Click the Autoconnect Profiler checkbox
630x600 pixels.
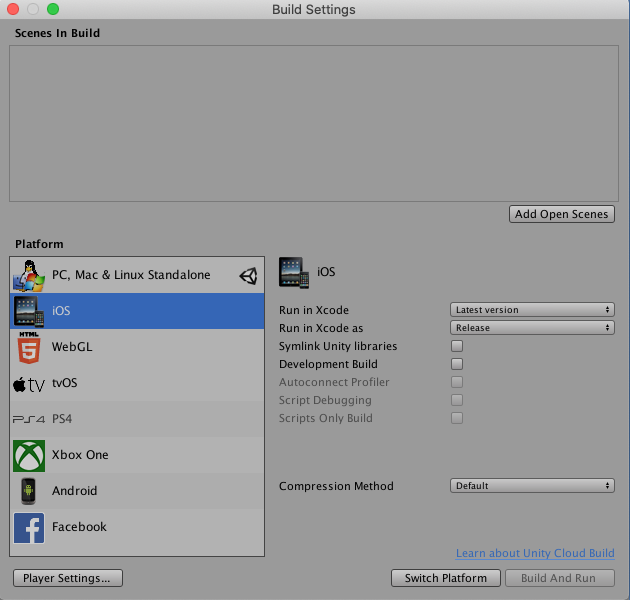[x=457, y=382]
